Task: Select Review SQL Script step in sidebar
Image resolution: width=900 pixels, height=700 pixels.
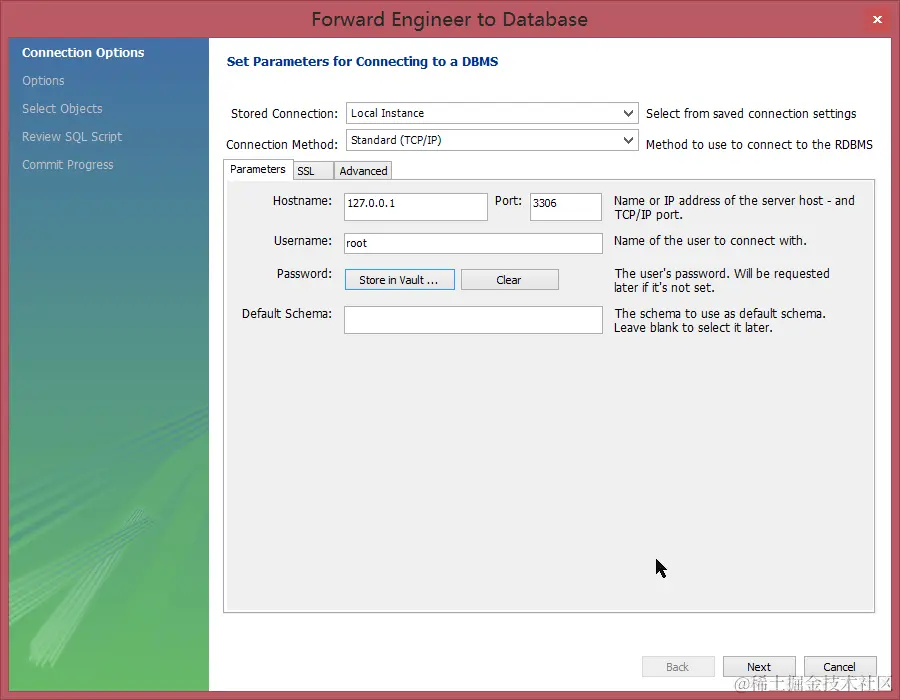Action: [72, 137]
